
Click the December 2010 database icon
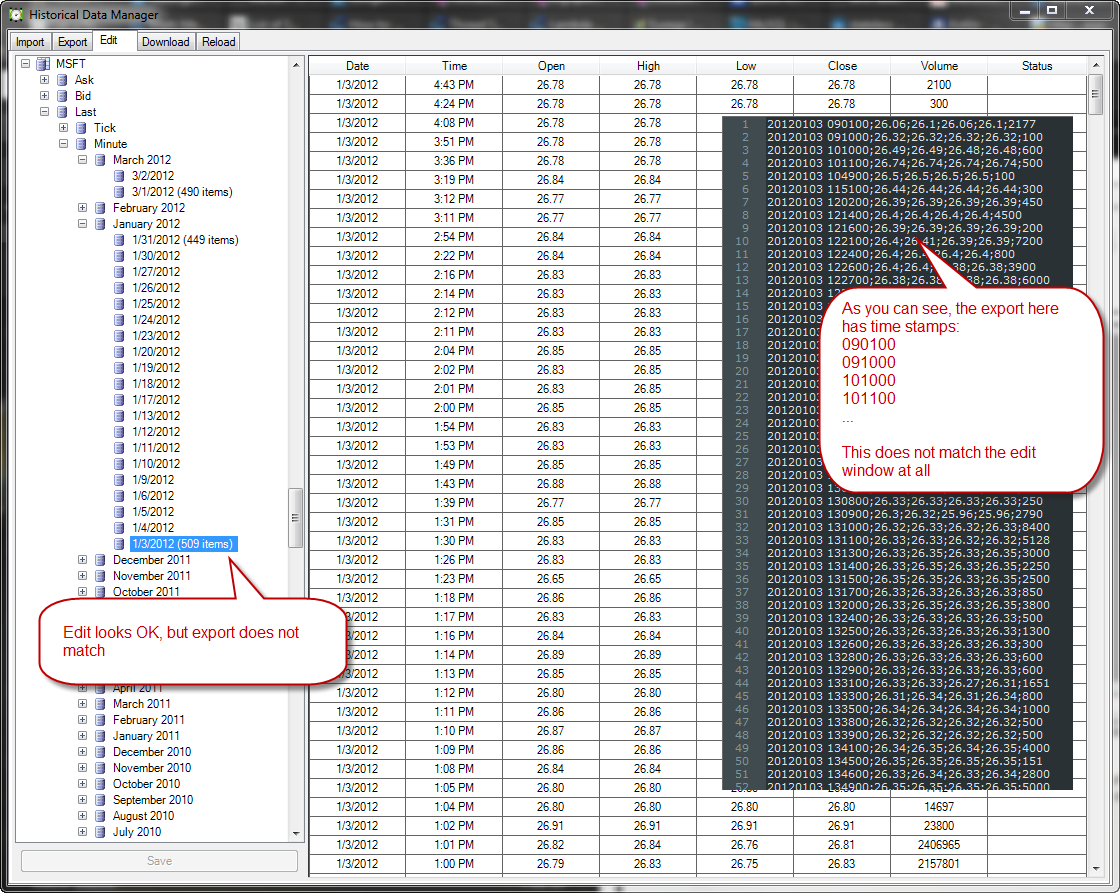click(101, 752)
